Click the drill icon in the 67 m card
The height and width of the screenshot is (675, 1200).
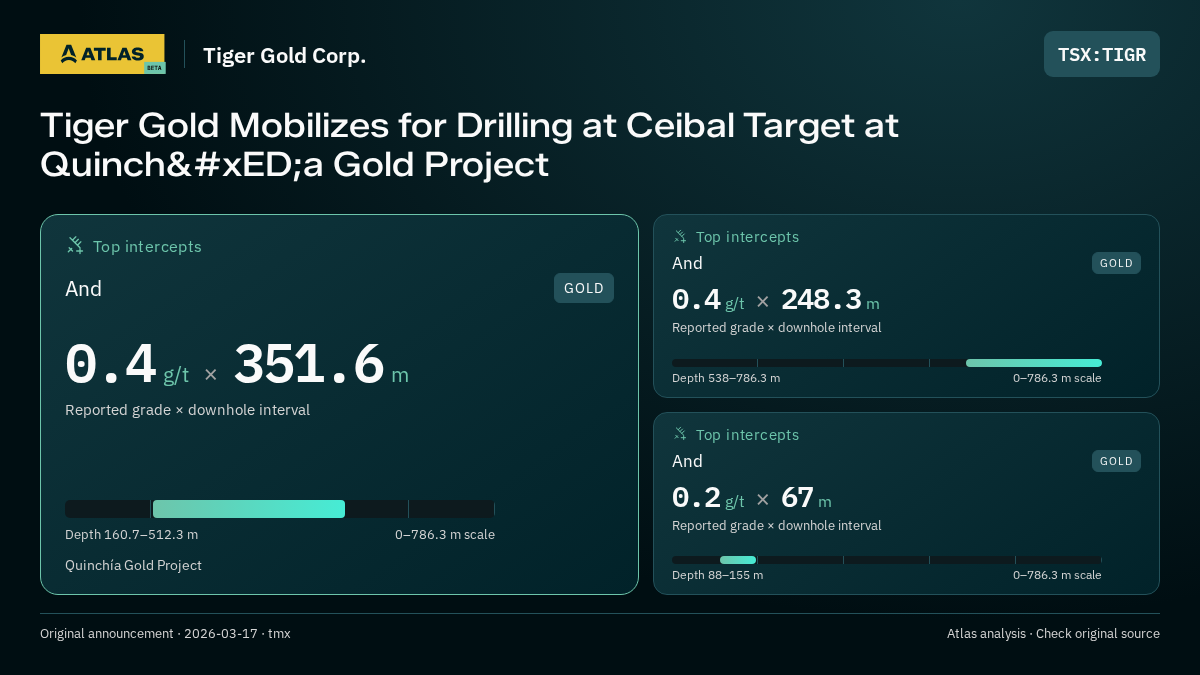tap(680, 434)
